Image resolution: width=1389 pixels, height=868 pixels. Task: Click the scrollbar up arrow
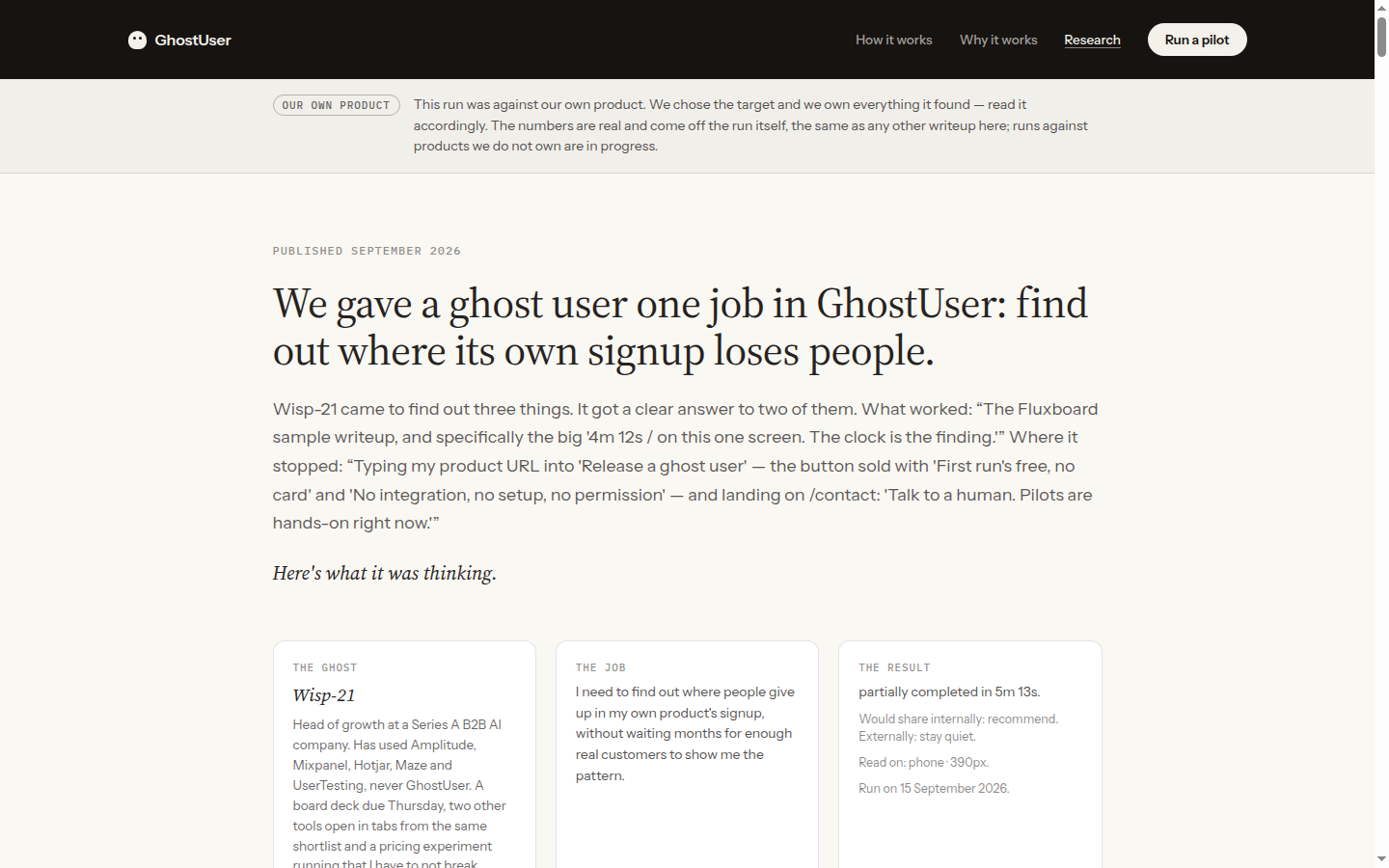click(1381, 7)
